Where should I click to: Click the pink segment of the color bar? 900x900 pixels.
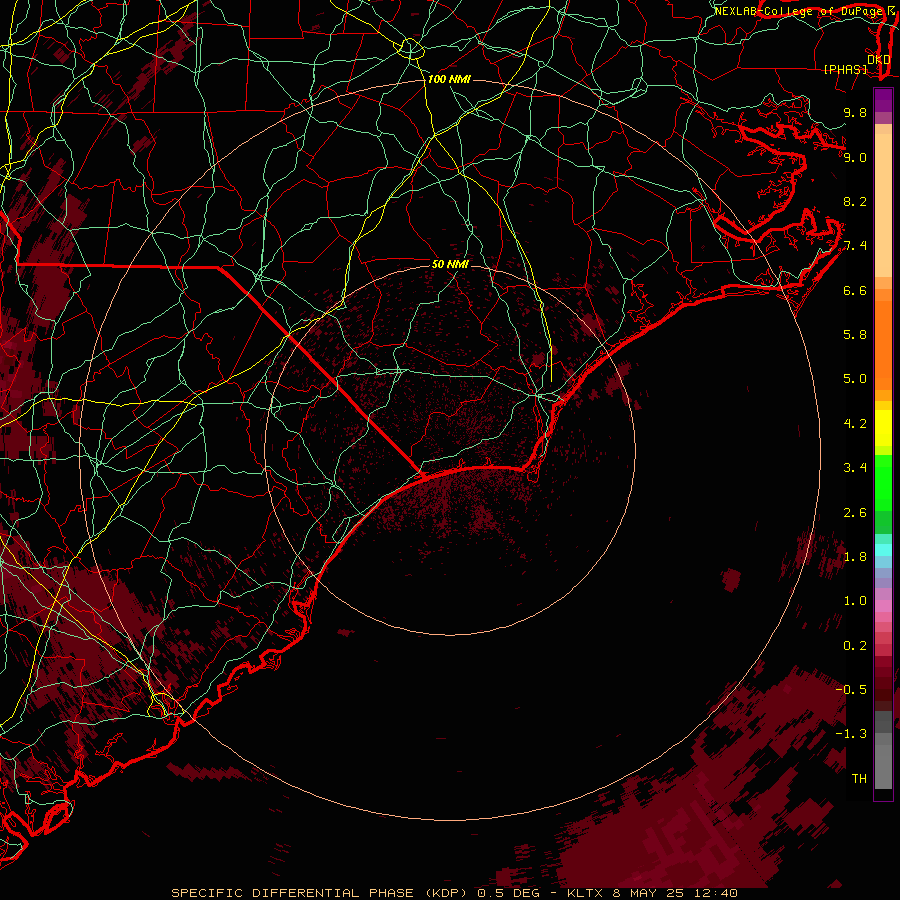(883, 606)
